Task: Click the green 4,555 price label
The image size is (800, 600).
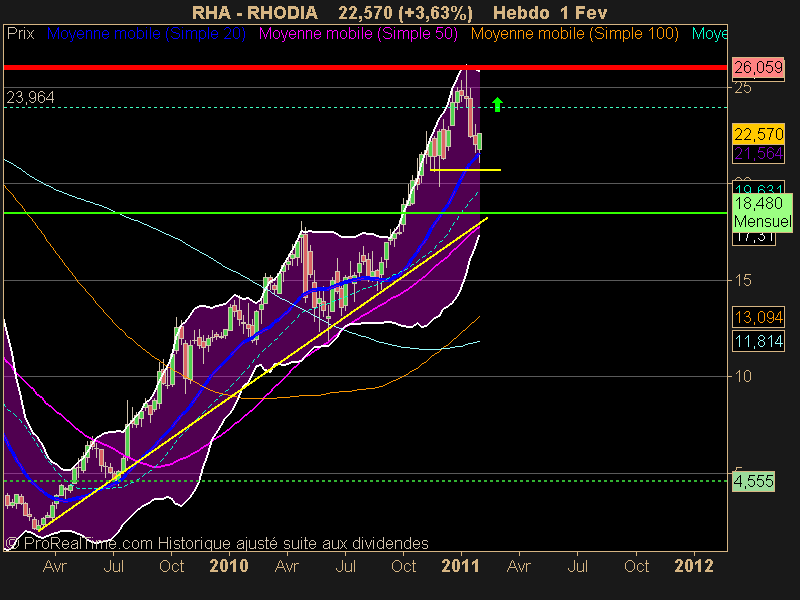Action: click(x=754, y=481)
